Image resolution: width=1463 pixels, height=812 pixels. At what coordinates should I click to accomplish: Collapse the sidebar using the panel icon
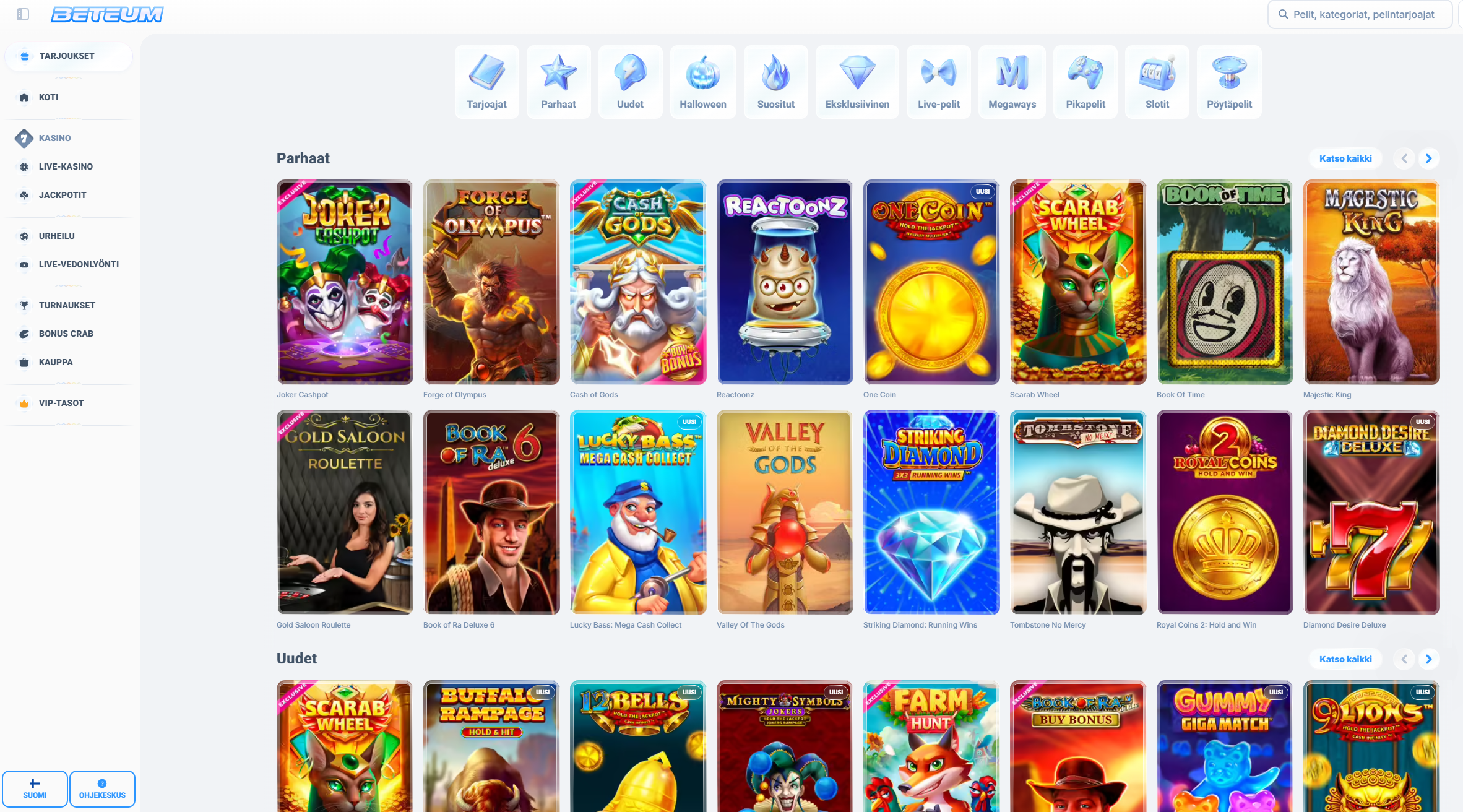click(23, 14)
